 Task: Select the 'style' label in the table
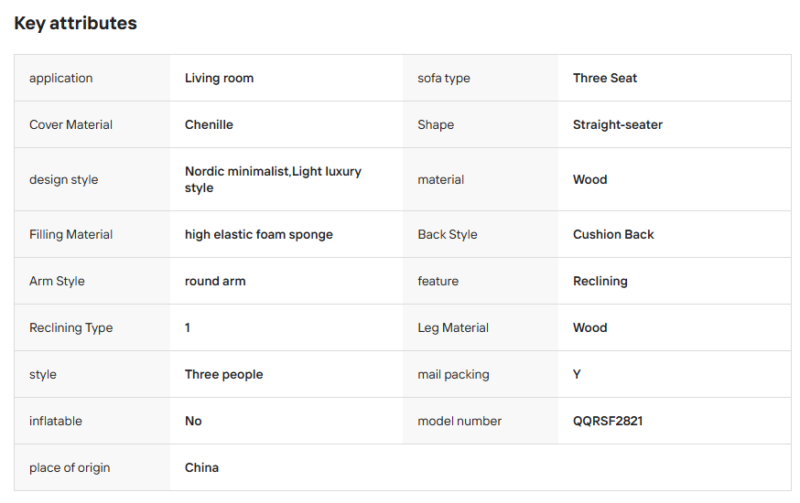pos(43,374)
